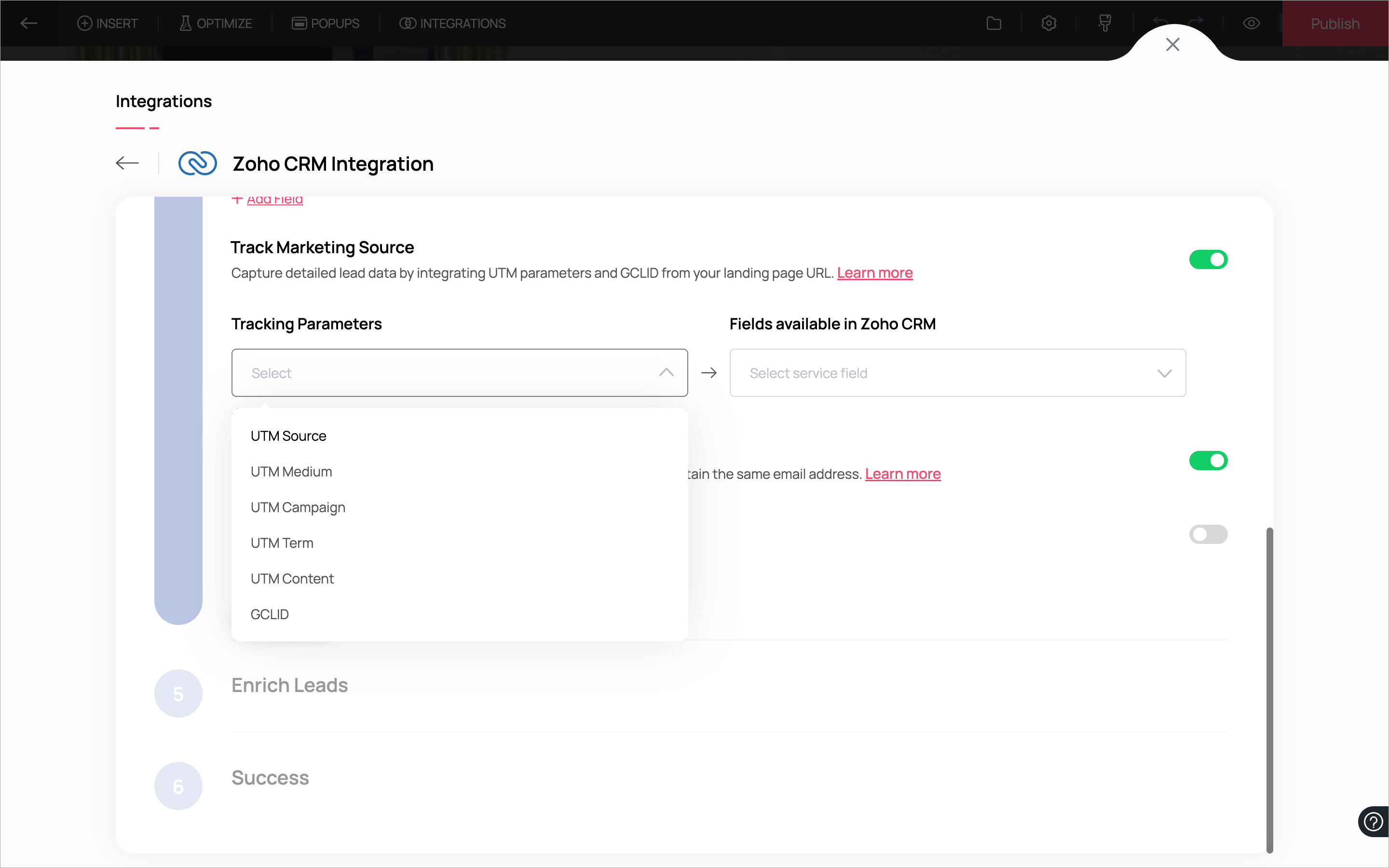Click the Publish button

1335,24
